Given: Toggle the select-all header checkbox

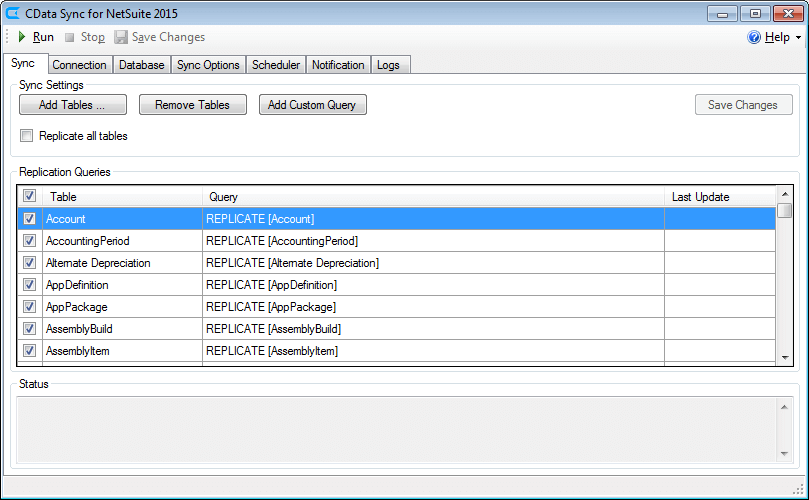Looking at the screenshot, I should [29, 197].
